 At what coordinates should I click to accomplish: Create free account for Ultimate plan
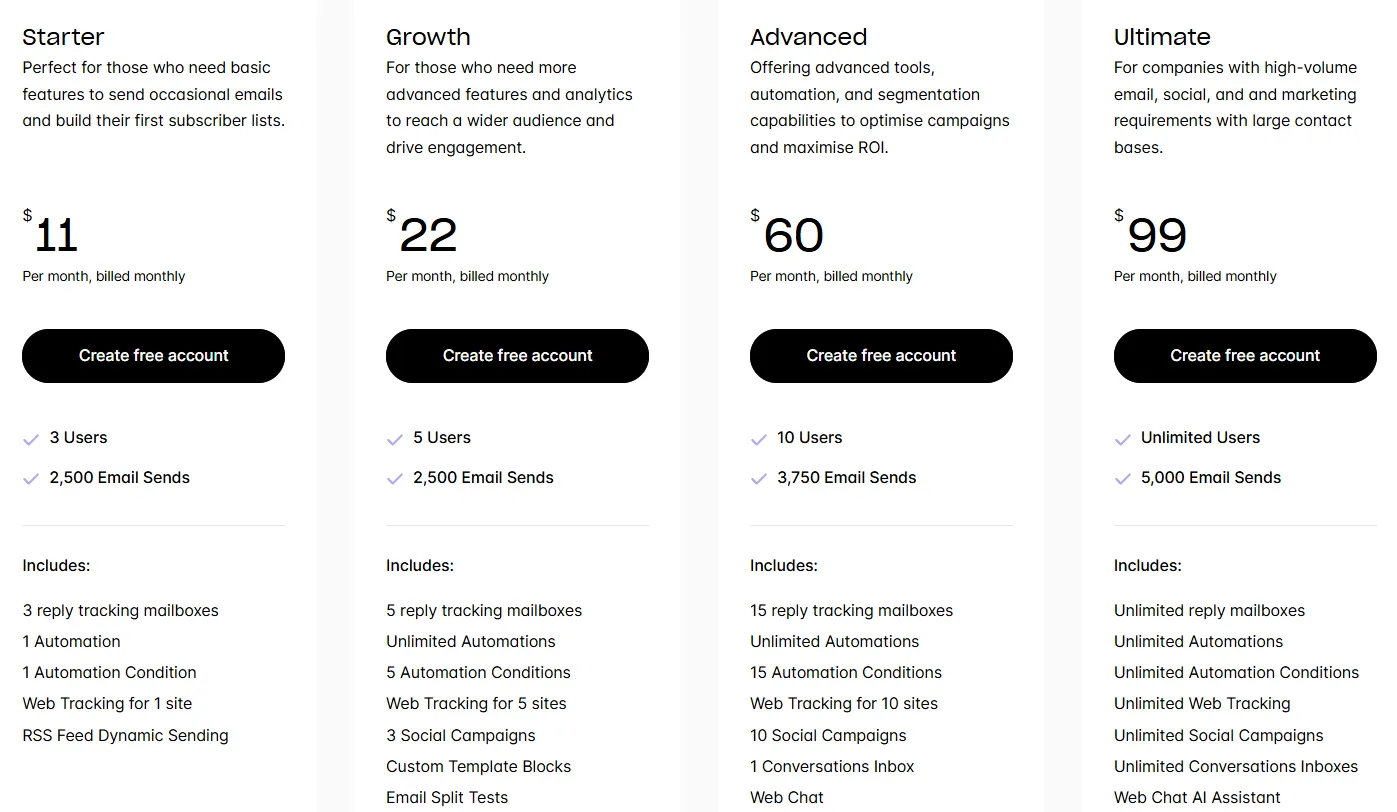[1245, 356]
